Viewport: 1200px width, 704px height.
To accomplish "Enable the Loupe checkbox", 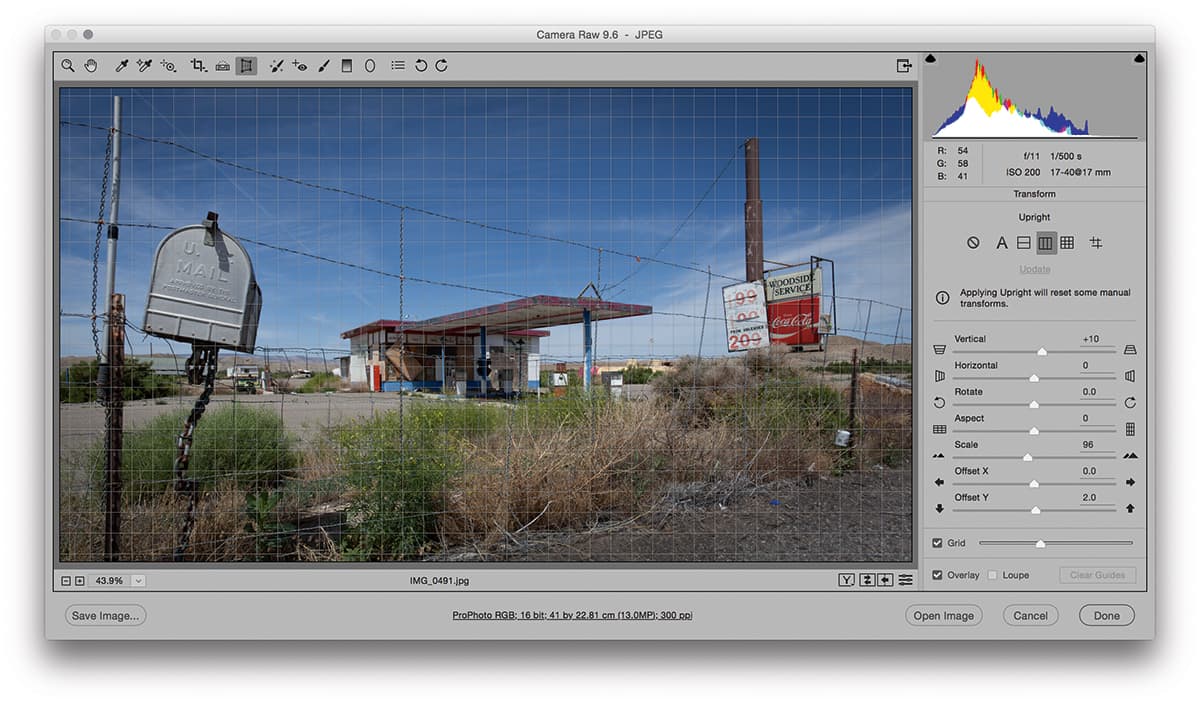I will (992, 575).
